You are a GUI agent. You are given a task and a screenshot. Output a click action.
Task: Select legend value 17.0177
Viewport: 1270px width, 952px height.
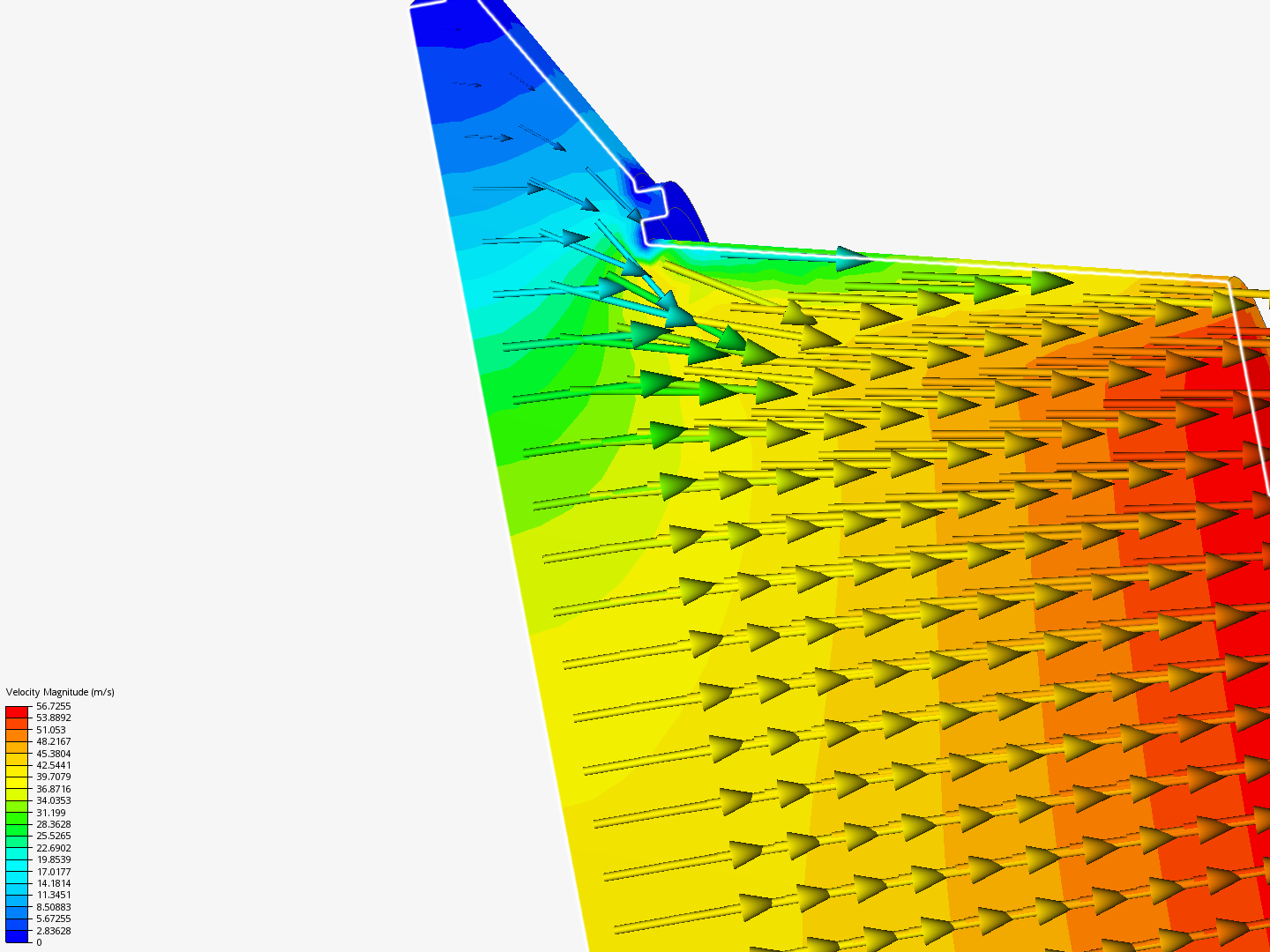tap(53, 872)
